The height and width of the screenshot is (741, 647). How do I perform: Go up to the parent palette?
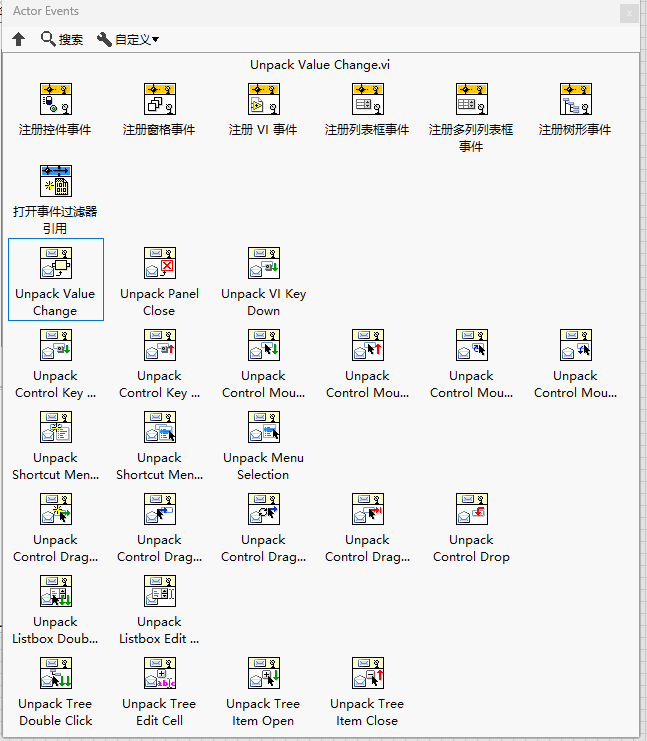18,39
